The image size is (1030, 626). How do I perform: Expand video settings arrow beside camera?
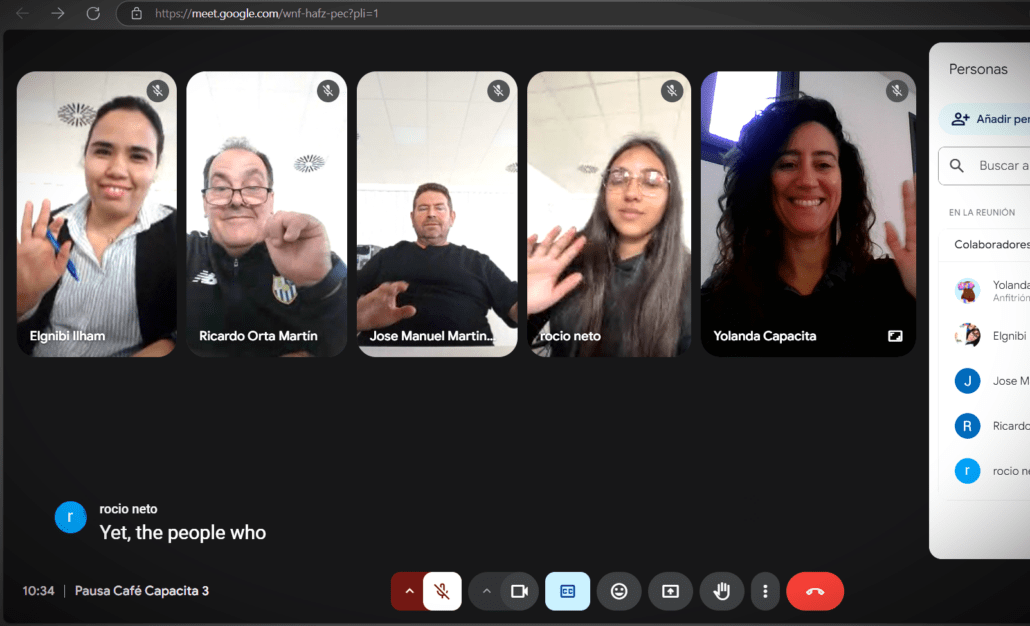pyautogui.click(x=486, y=591)
